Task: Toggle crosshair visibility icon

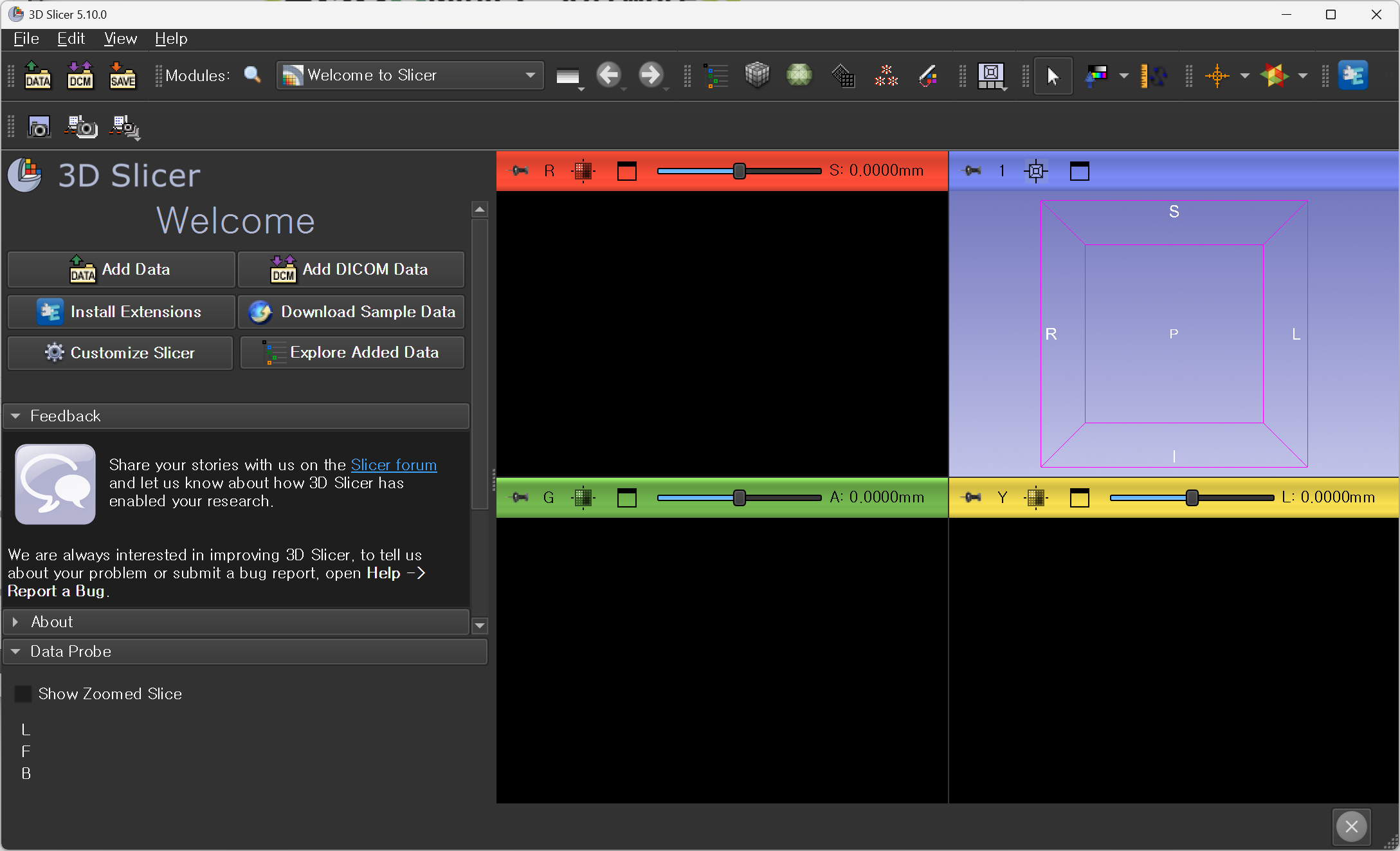Action: (x=1217, y=76)
